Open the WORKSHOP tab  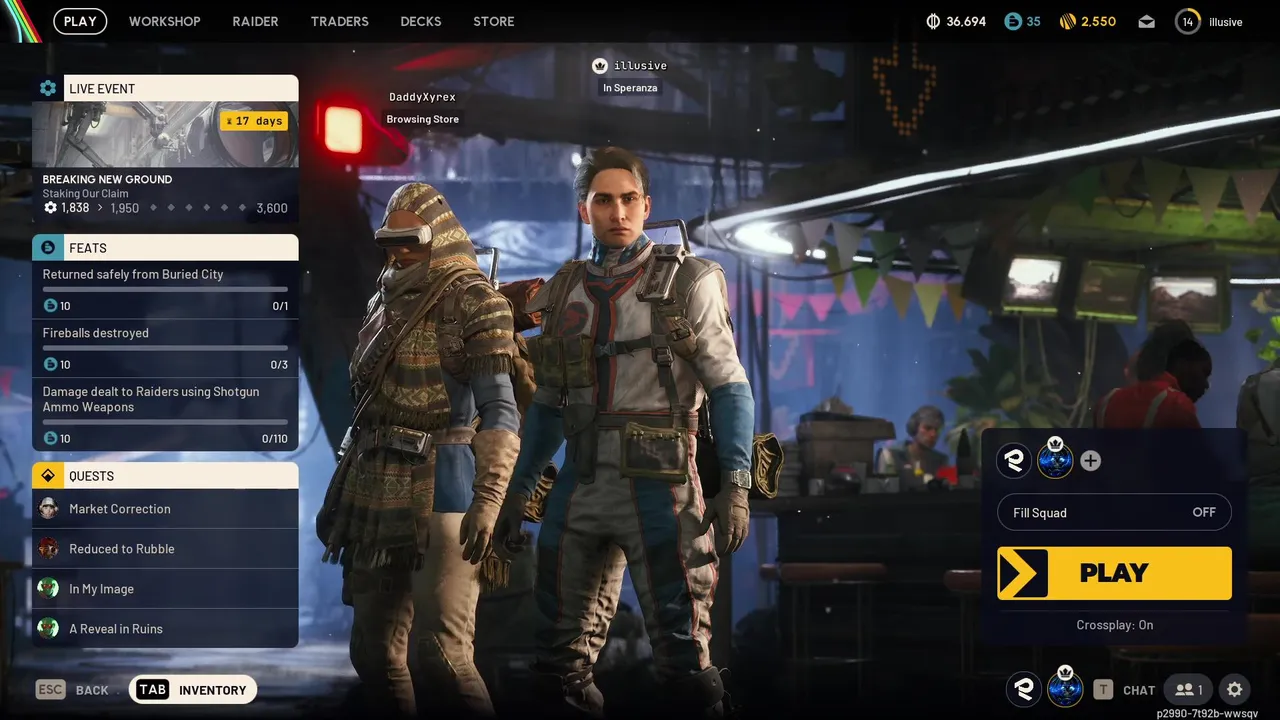[165, 21]
